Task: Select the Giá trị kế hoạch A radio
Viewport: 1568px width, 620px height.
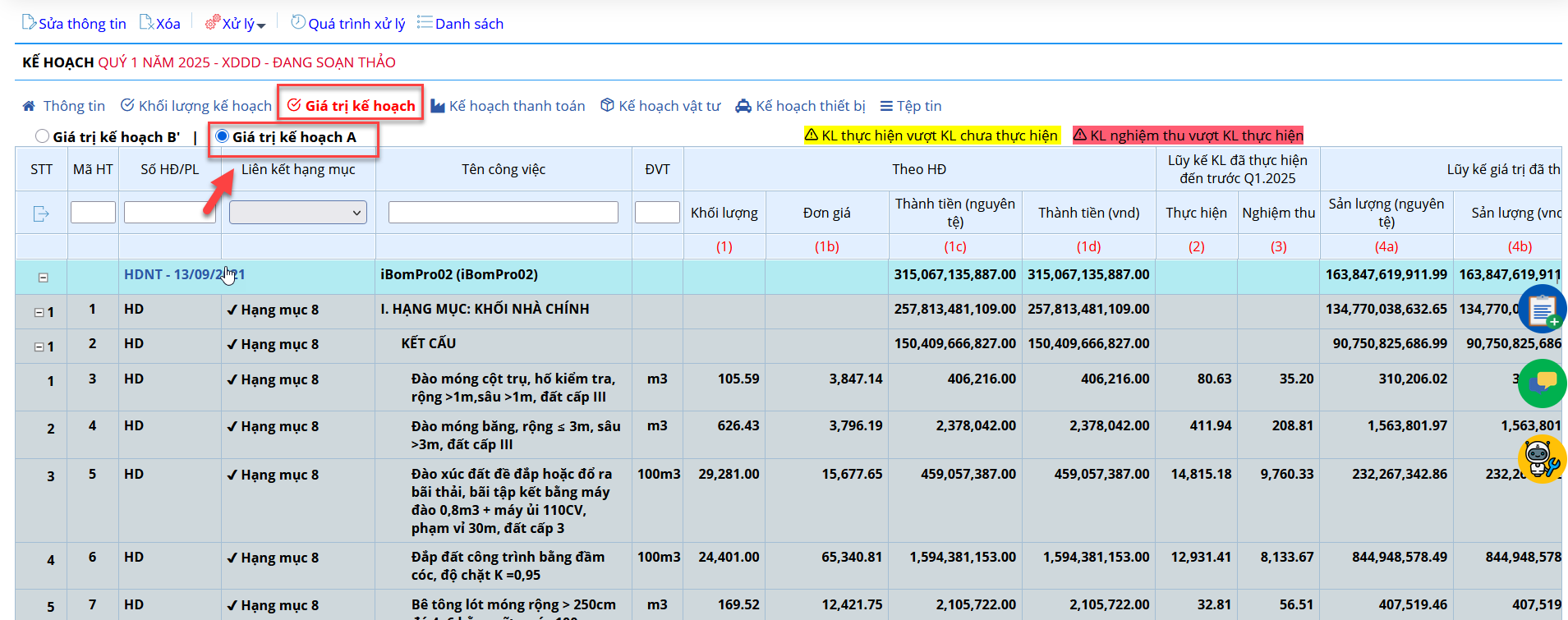Action: point(222,136)
